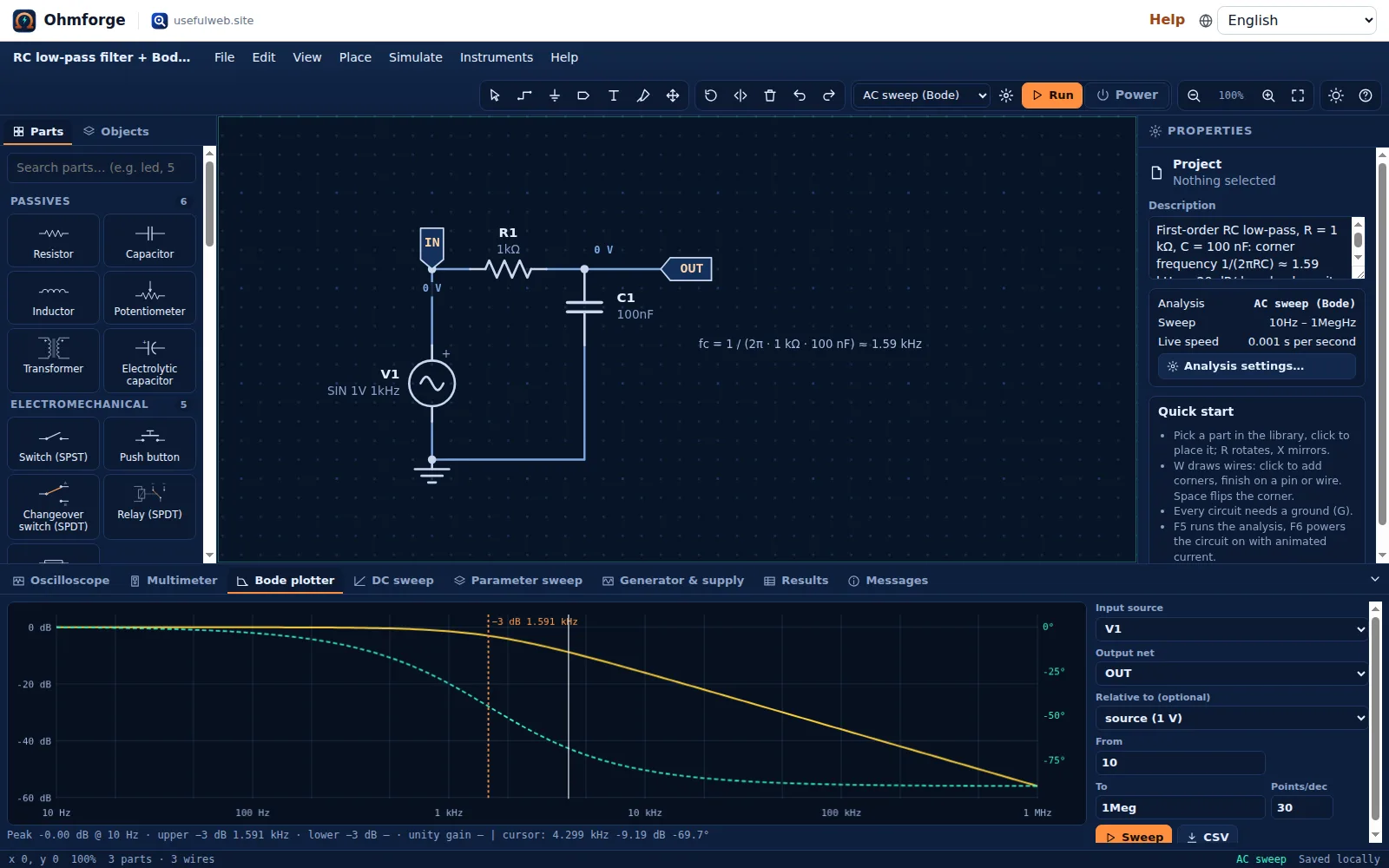Activate the wire drawing tool
Screen dimensions: 1389x868
524,95
